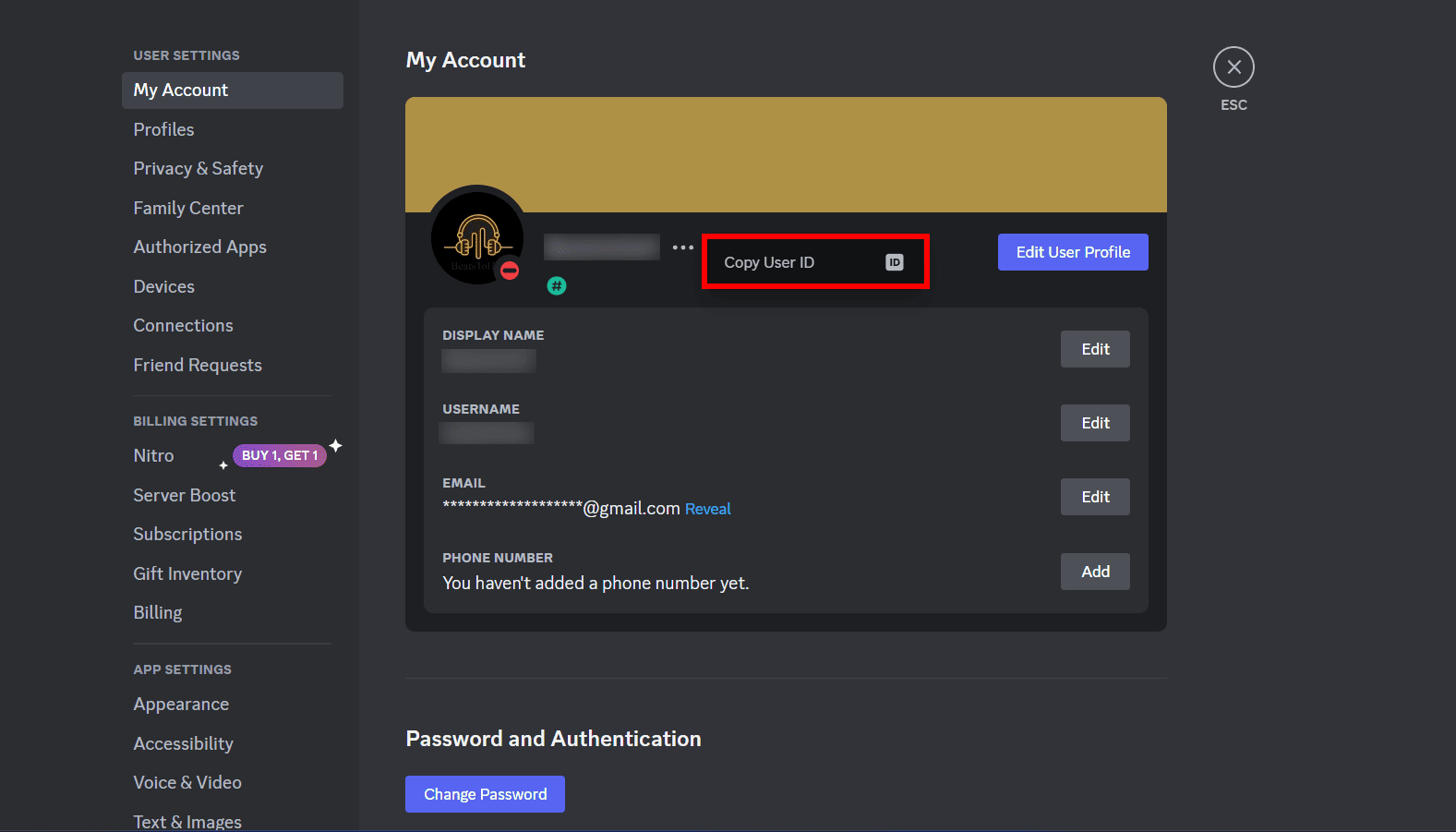Open the Profiles settings page
This screenshot has width=1456, height=832.
[233, 129]
